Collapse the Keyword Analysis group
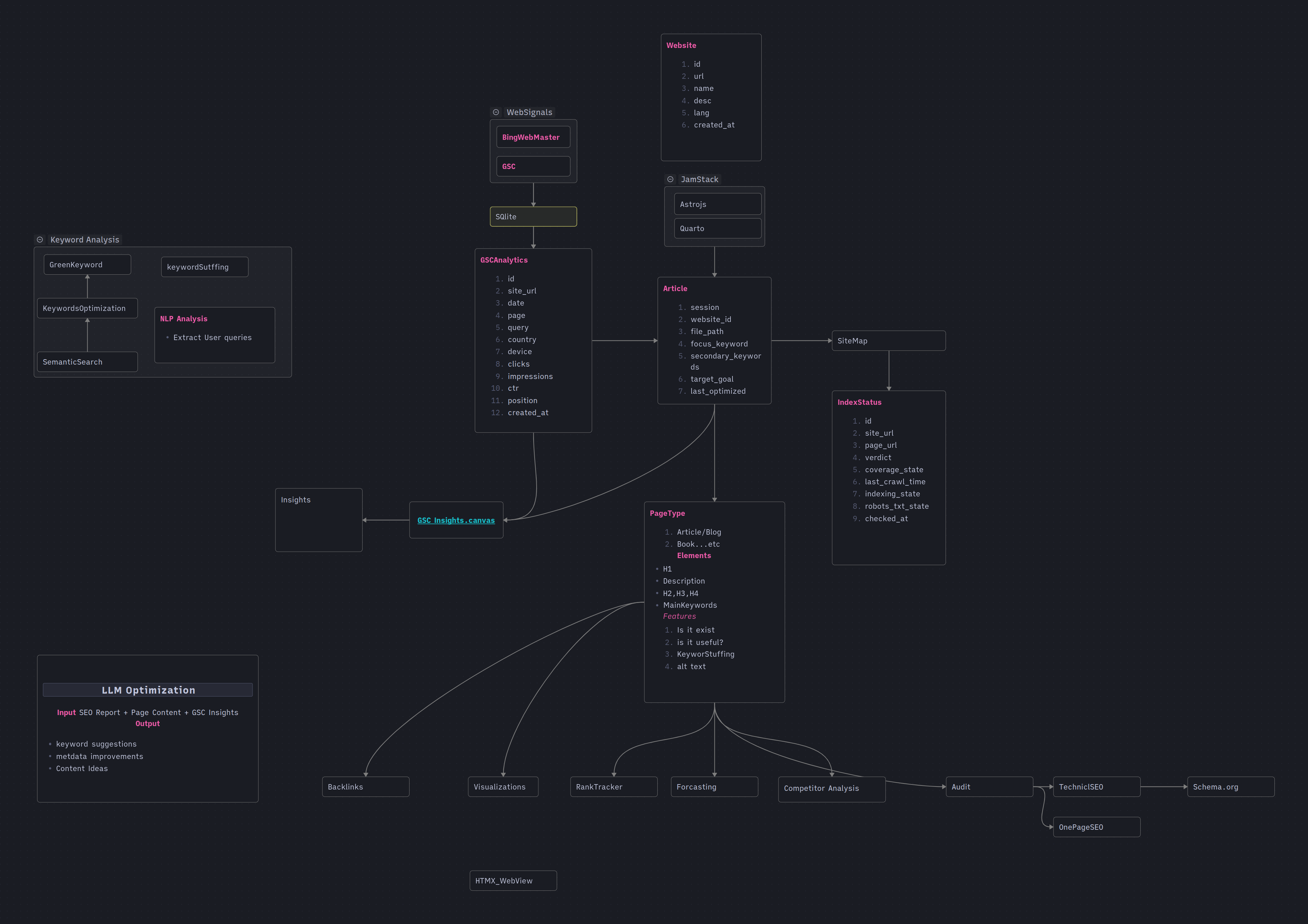The height and width of the screenshot is (924, 1308). [40, 240]
